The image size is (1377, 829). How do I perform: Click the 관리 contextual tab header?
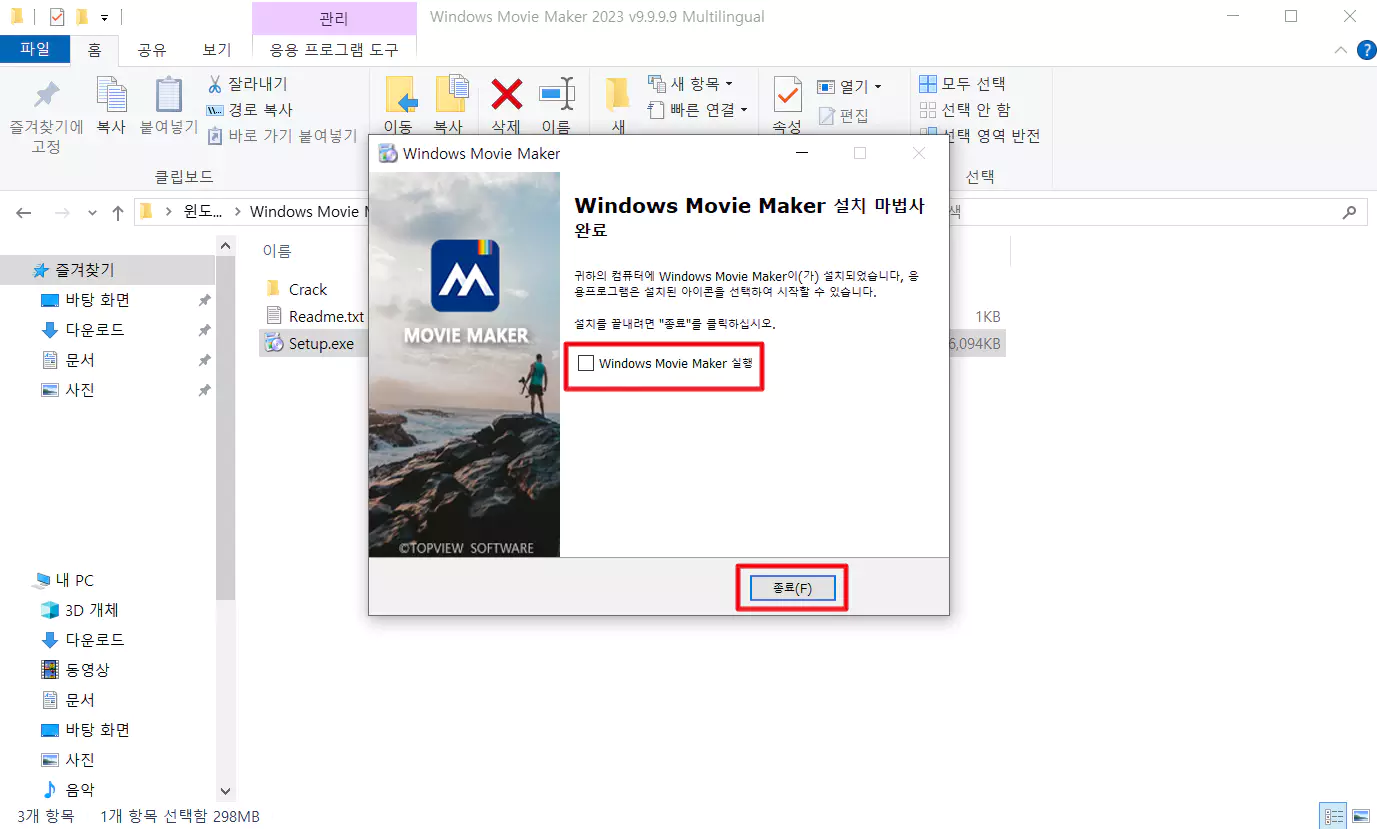(334, 19)
